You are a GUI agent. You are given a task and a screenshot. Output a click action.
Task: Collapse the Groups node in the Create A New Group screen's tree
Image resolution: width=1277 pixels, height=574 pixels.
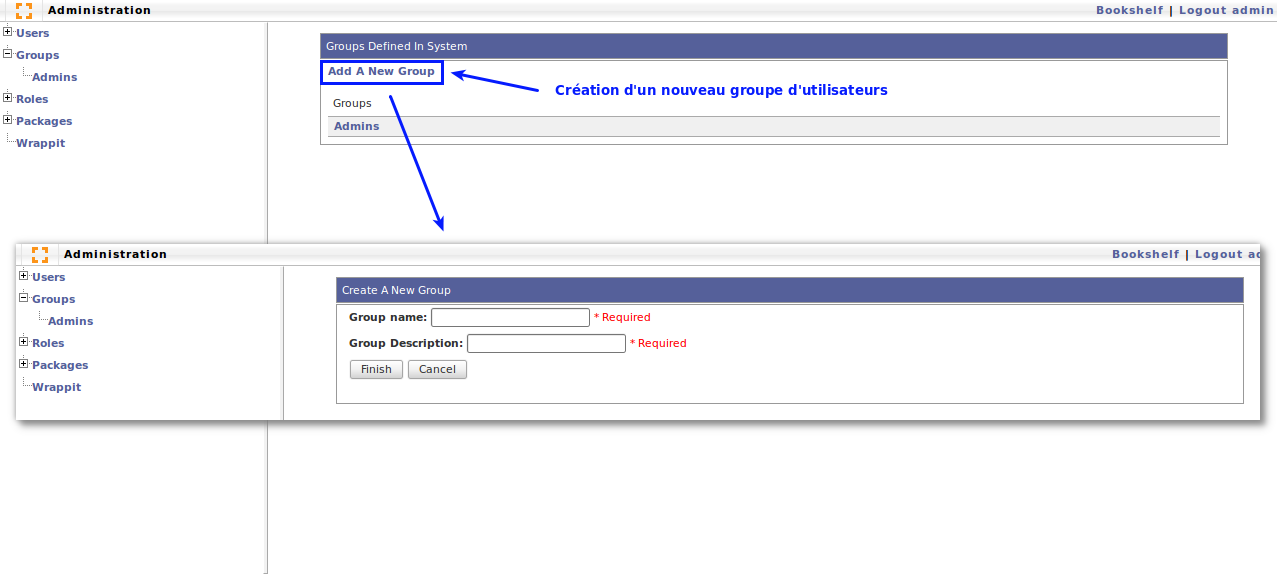(x=24, y=298)
